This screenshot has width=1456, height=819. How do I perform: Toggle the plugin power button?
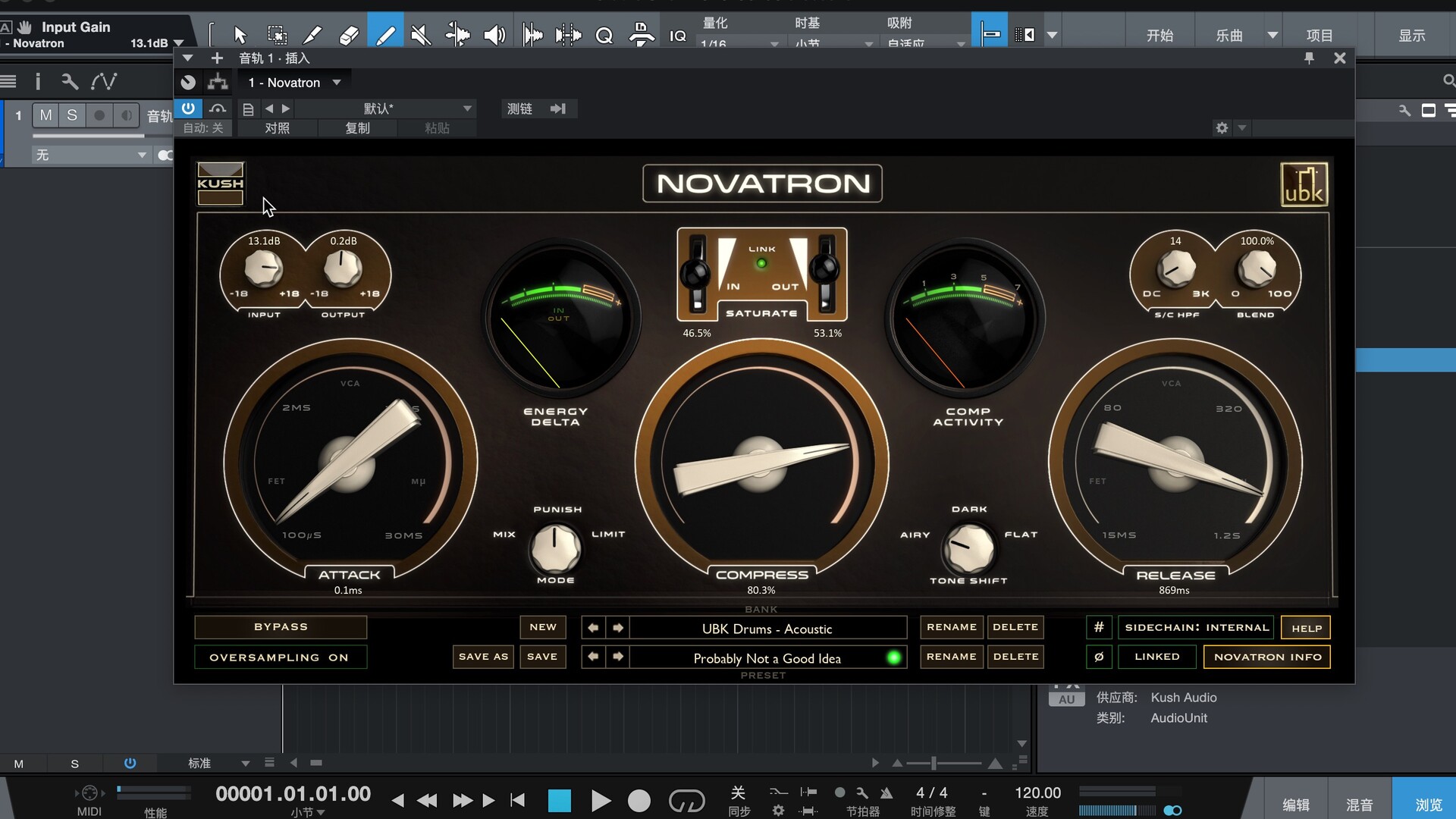click(x=188, y=108)
